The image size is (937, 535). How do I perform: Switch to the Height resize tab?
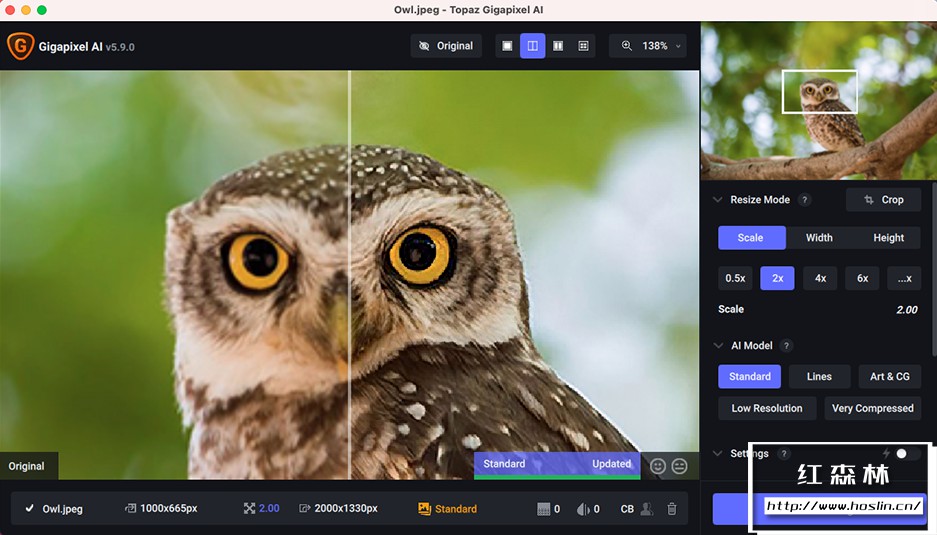pos(888,238)
